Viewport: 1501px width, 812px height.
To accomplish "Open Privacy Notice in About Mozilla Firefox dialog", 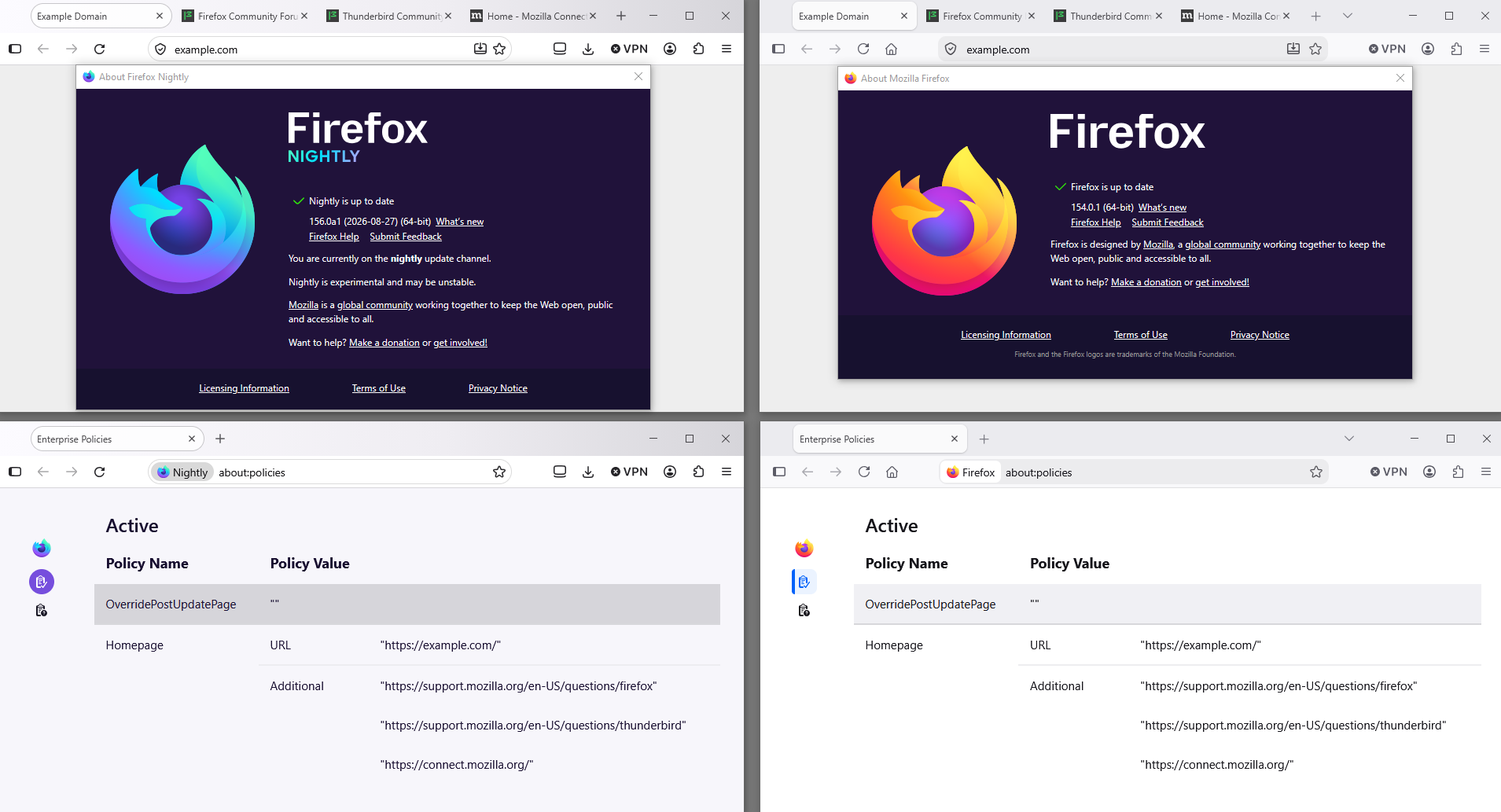I will click(1260, 335).
